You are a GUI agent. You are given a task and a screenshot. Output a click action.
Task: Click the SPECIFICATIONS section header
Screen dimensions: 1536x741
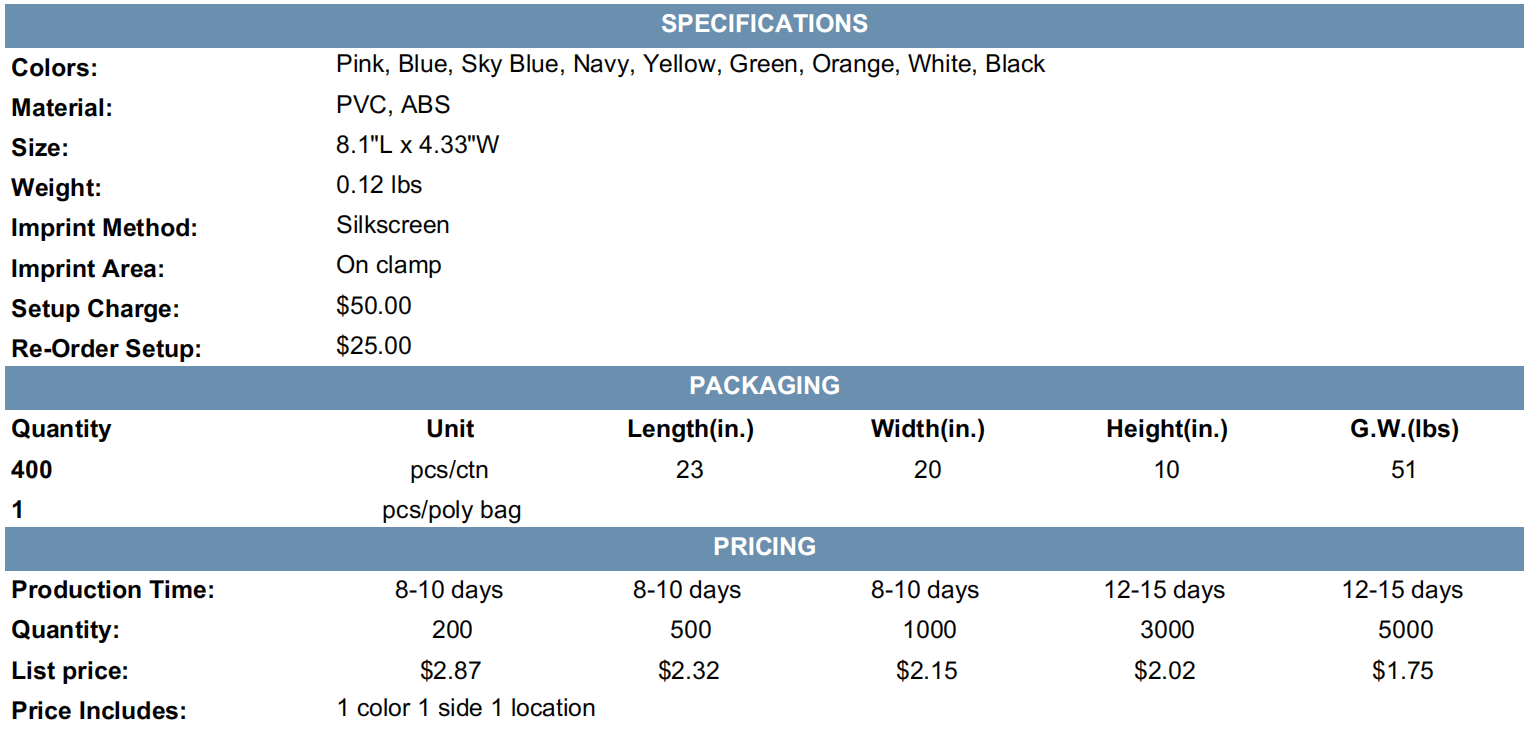[x=765, y=24]
